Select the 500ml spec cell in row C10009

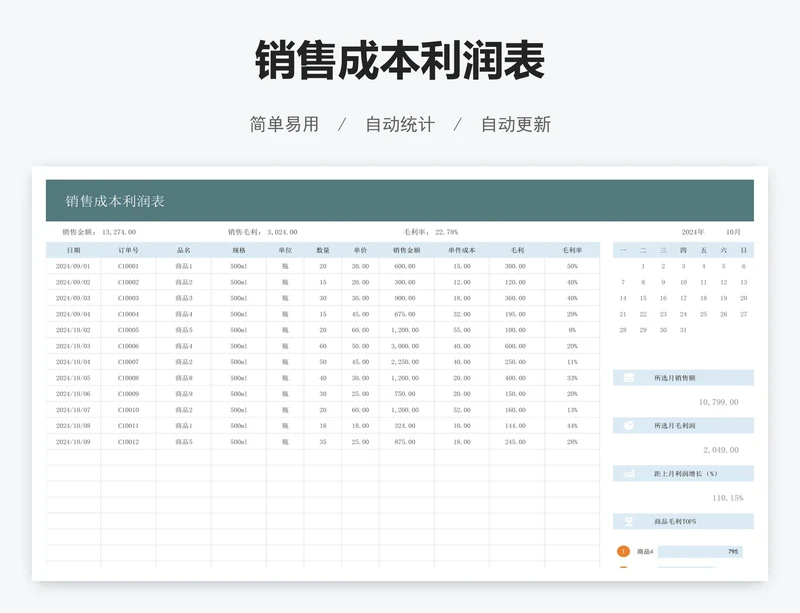[x=239, y=394]
